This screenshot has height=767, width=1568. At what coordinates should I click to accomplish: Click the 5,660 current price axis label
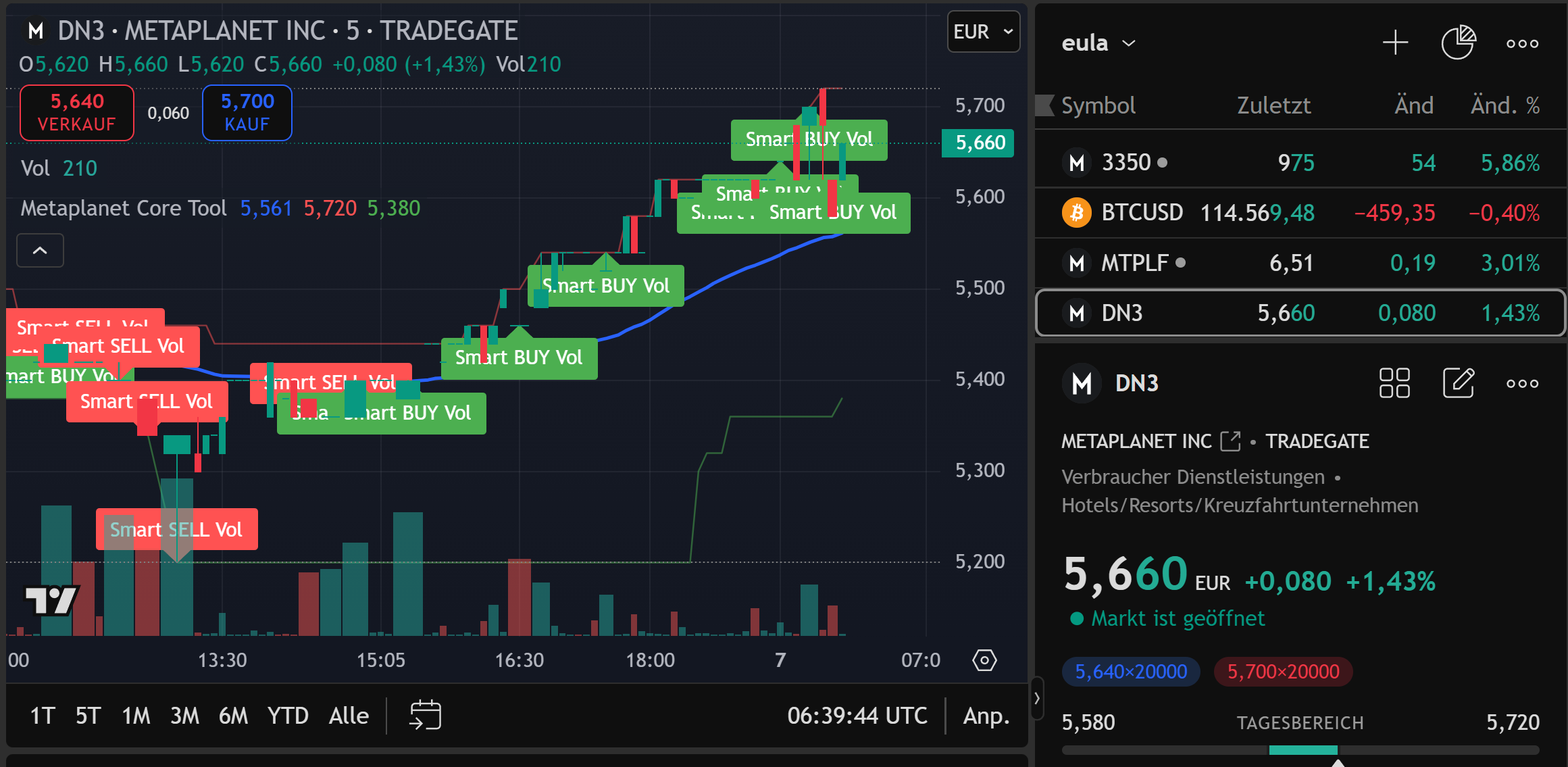pos(978,143)
